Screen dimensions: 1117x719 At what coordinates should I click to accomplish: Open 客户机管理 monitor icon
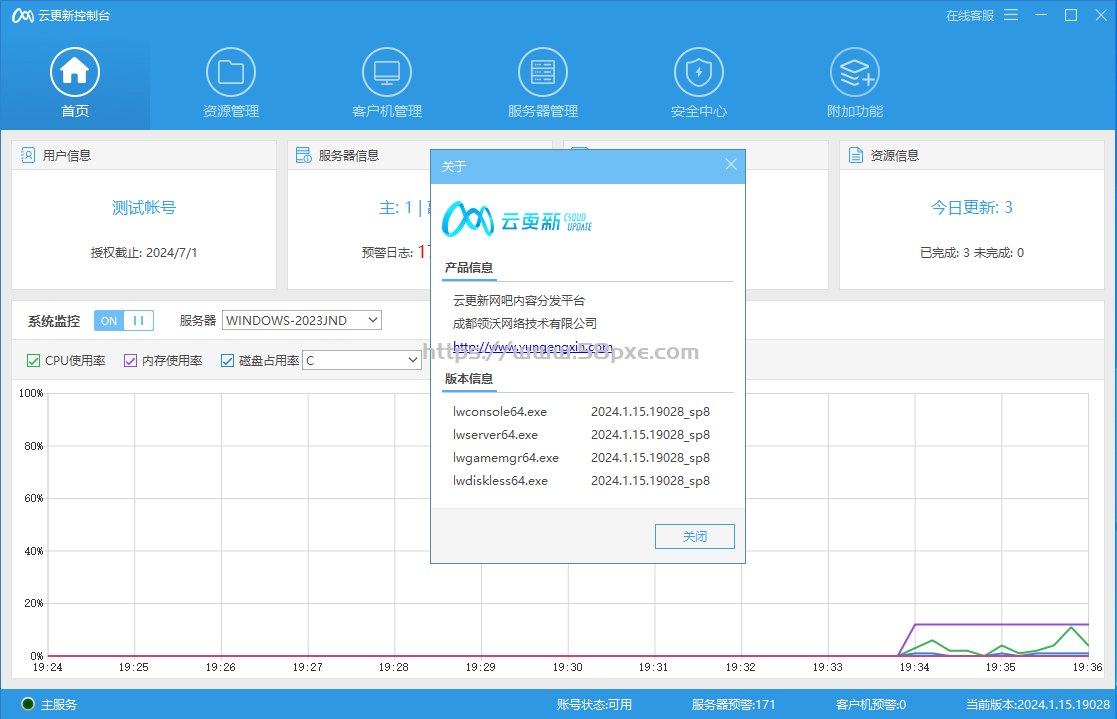tap(387, 72)
